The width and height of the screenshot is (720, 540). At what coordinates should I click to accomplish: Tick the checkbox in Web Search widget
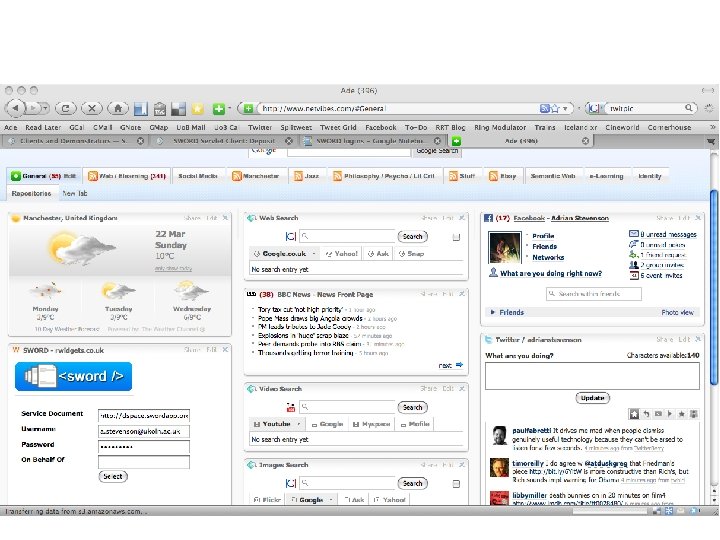coord(456,237)
